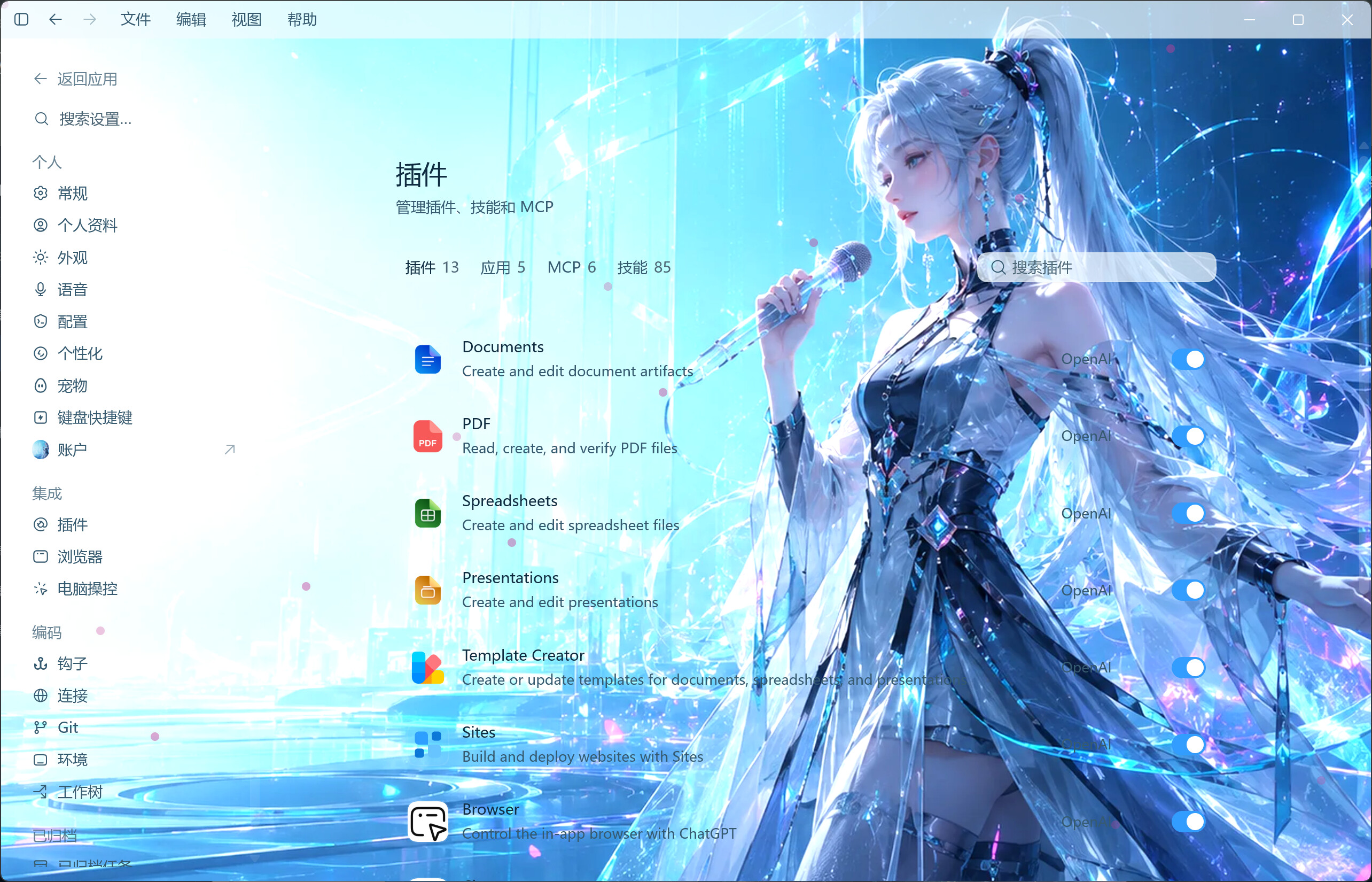This screenshot has height=882, width=1372.
Task: Open 连接 connections globe icon
Action: 40,696
